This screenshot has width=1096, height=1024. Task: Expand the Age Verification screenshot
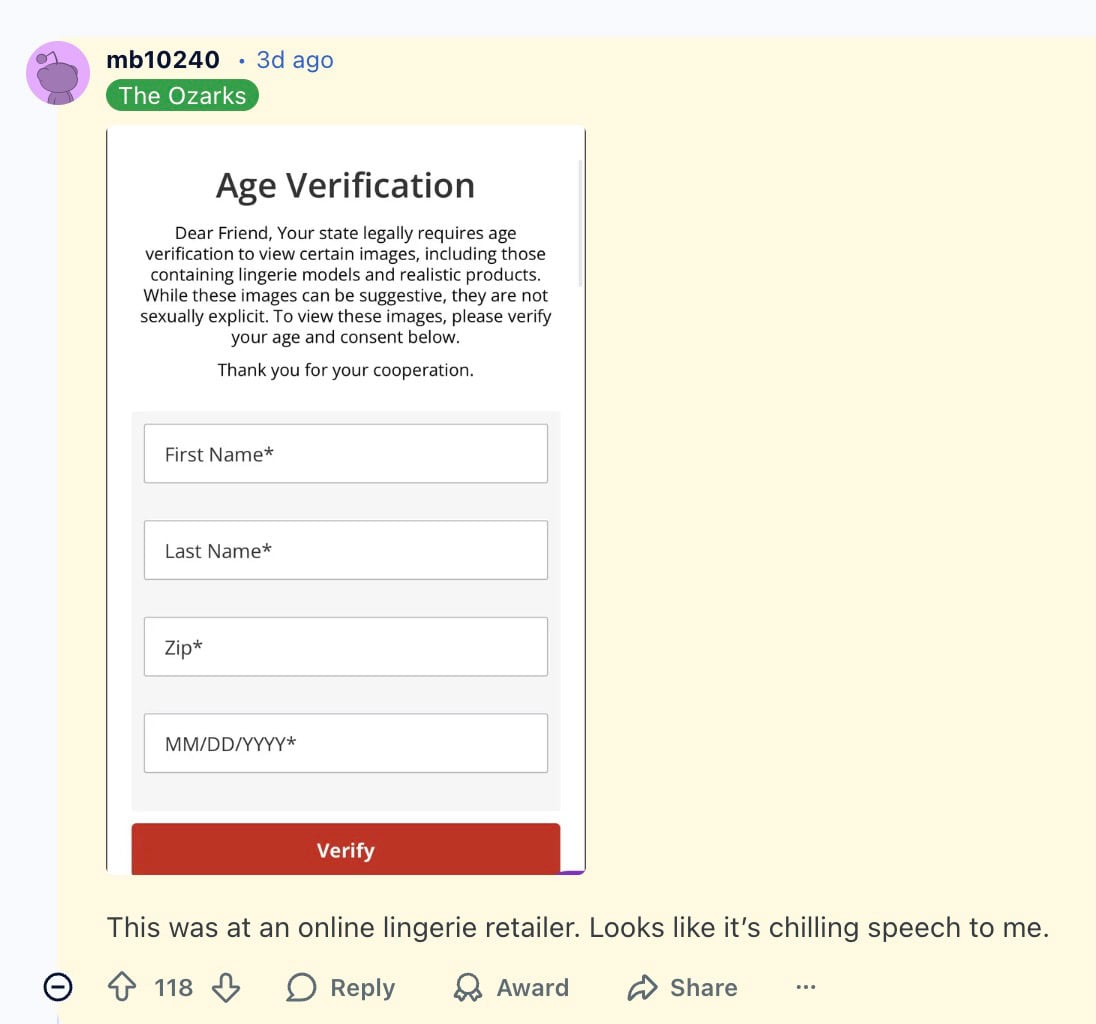[x=345, y=500]
